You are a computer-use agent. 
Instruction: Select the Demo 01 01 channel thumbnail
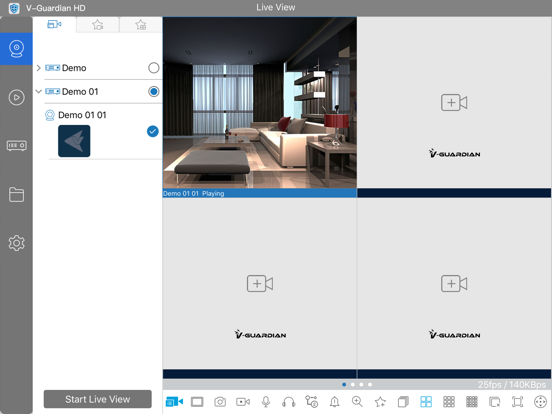tap(74, 141)
